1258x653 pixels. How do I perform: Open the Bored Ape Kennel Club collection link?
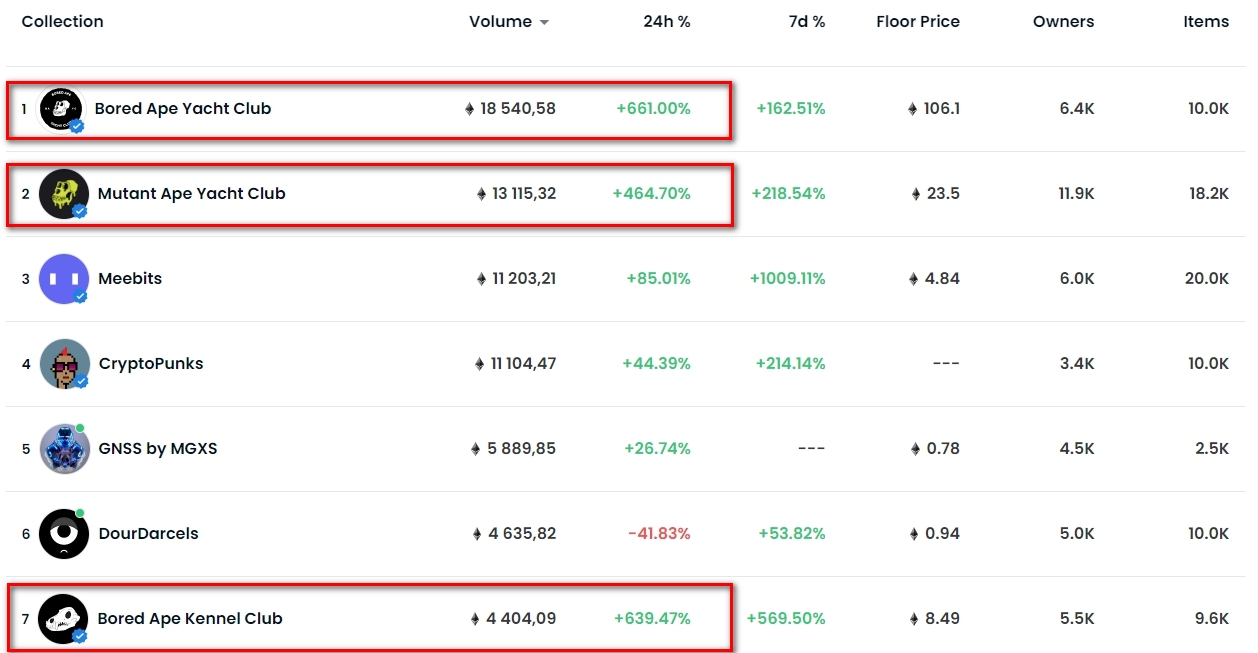[190, 618]
